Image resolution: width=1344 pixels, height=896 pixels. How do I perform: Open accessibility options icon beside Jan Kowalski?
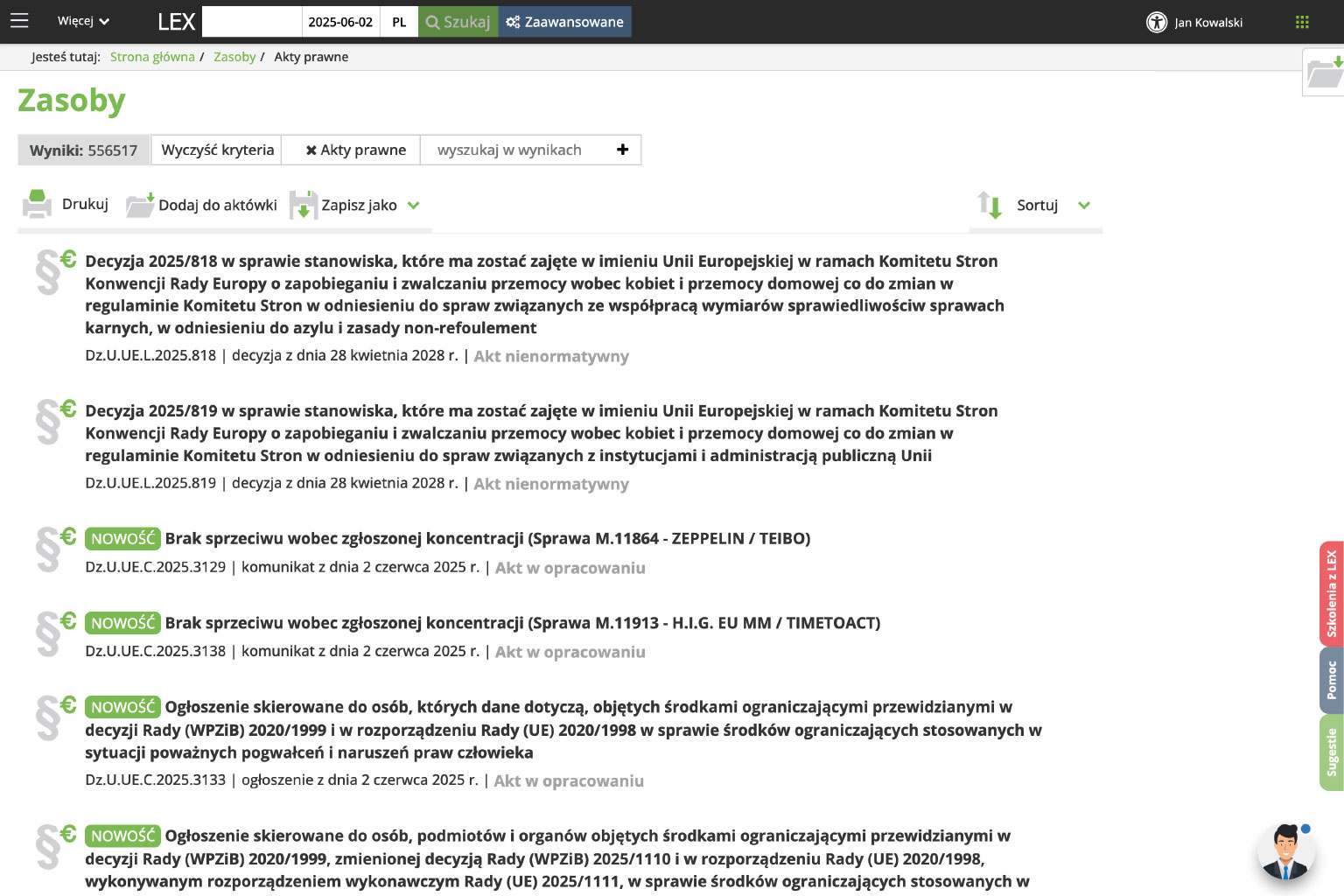[x=1156, y=22]
